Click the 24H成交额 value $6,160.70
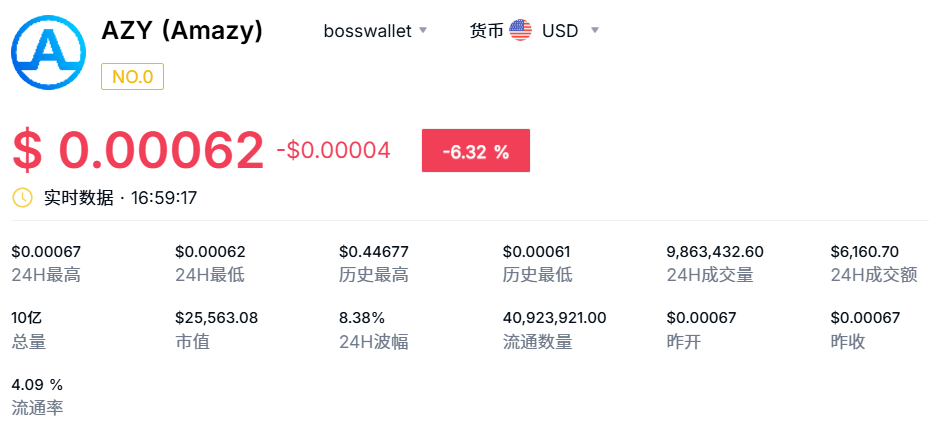Viewport: 929px width, 428px height. pyautogui.click(x=865, y=252)
